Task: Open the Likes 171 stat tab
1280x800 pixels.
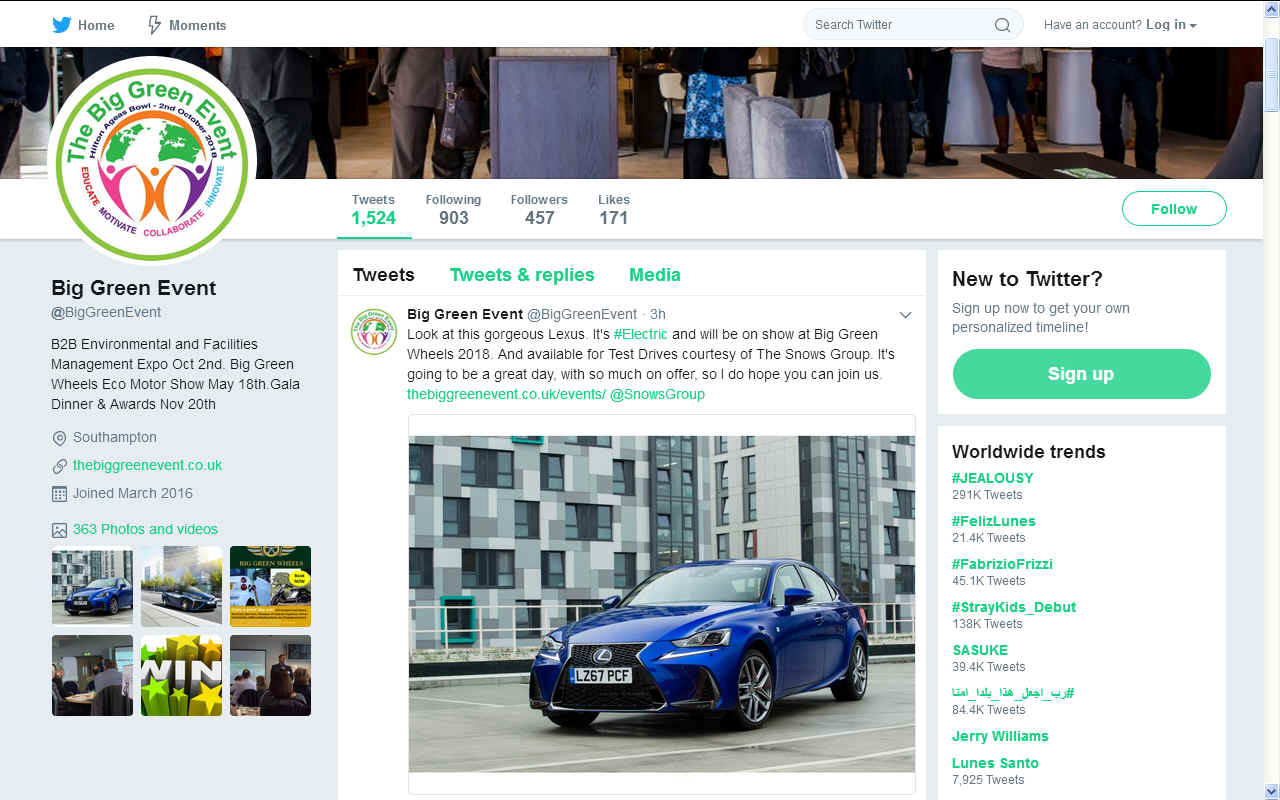Action: coord(613,210)
